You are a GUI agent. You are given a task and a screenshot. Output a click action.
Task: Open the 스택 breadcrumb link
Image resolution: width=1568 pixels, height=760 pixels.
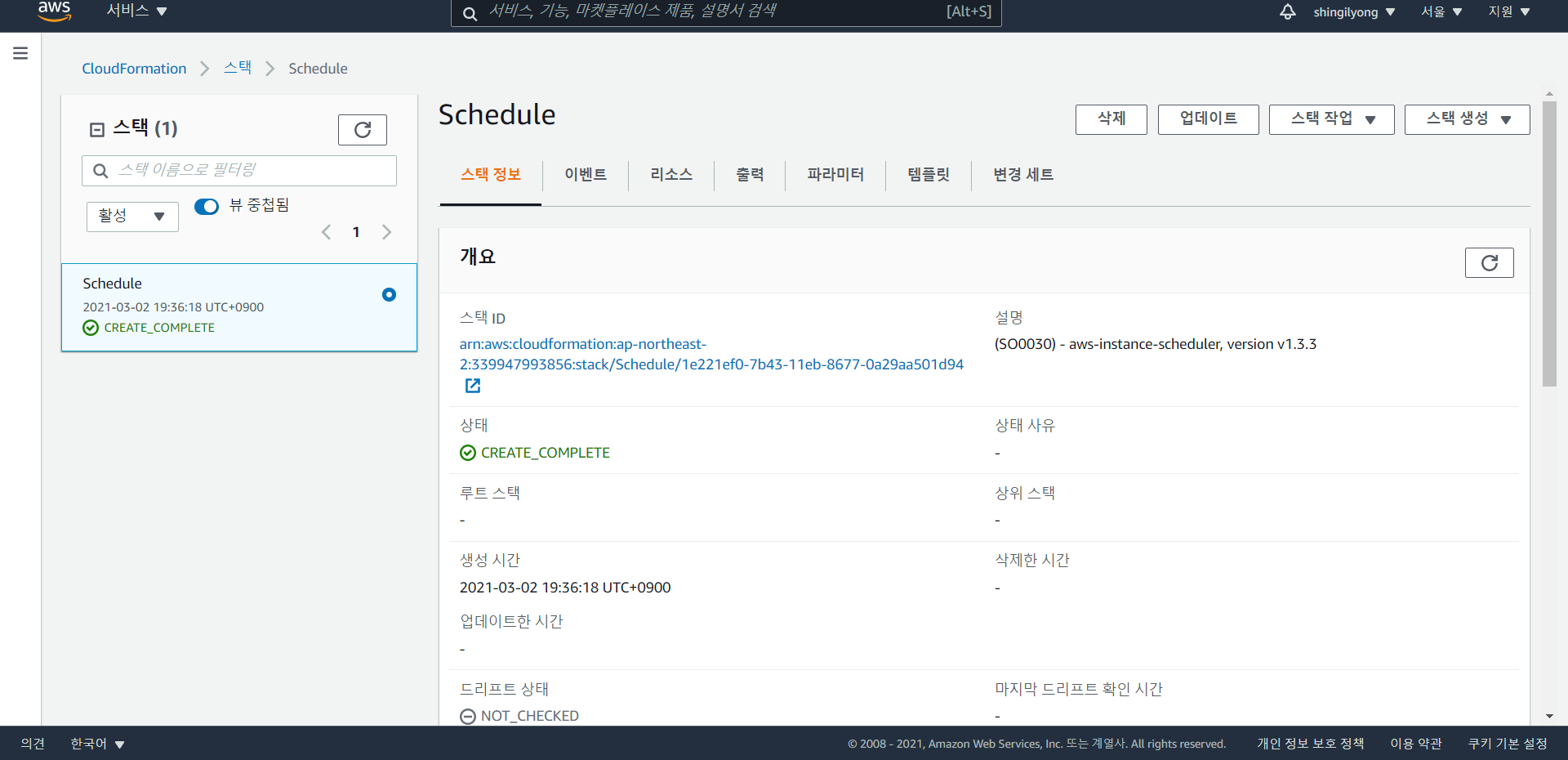point(238,68)
